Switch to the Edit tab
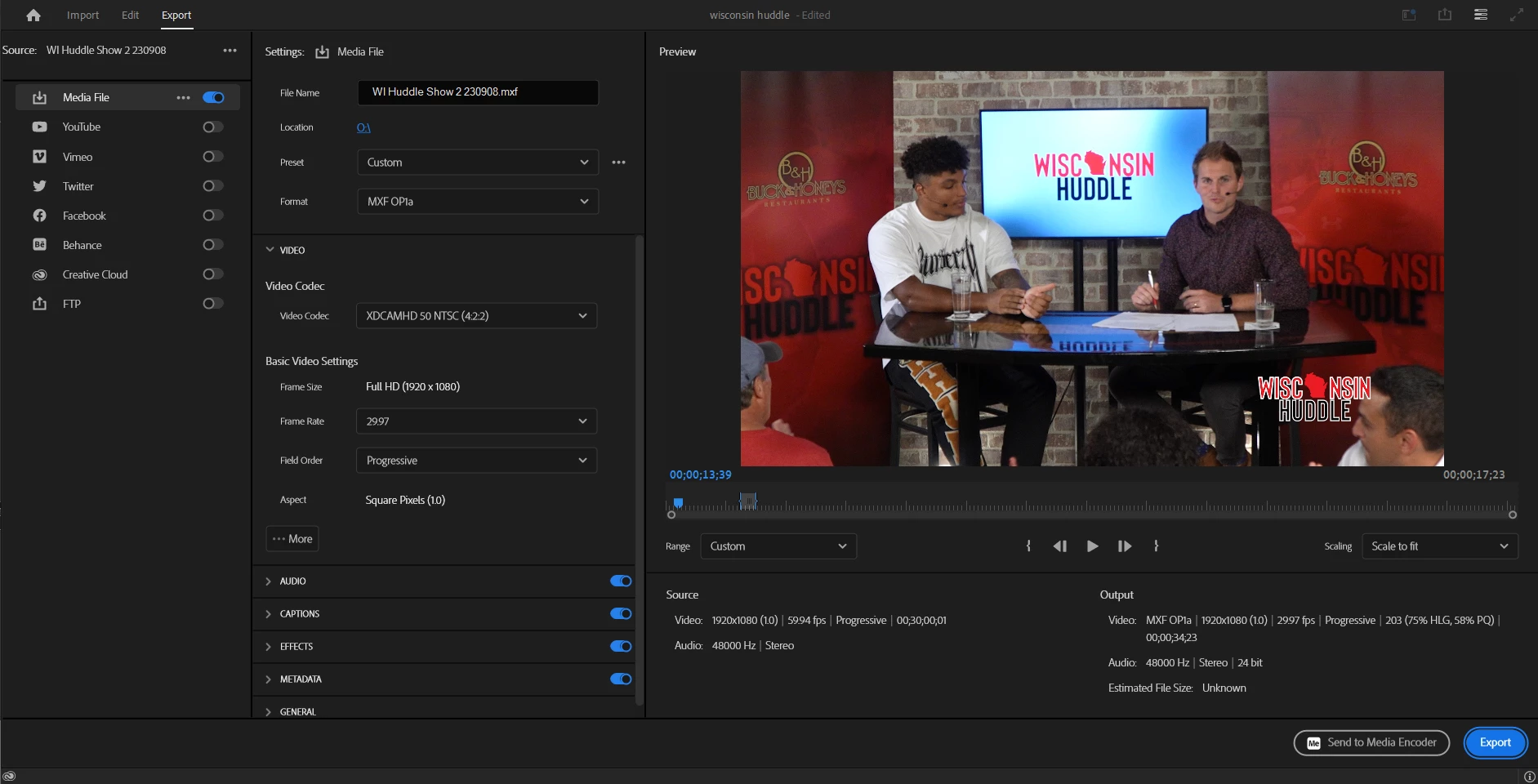 click(130, 15)
